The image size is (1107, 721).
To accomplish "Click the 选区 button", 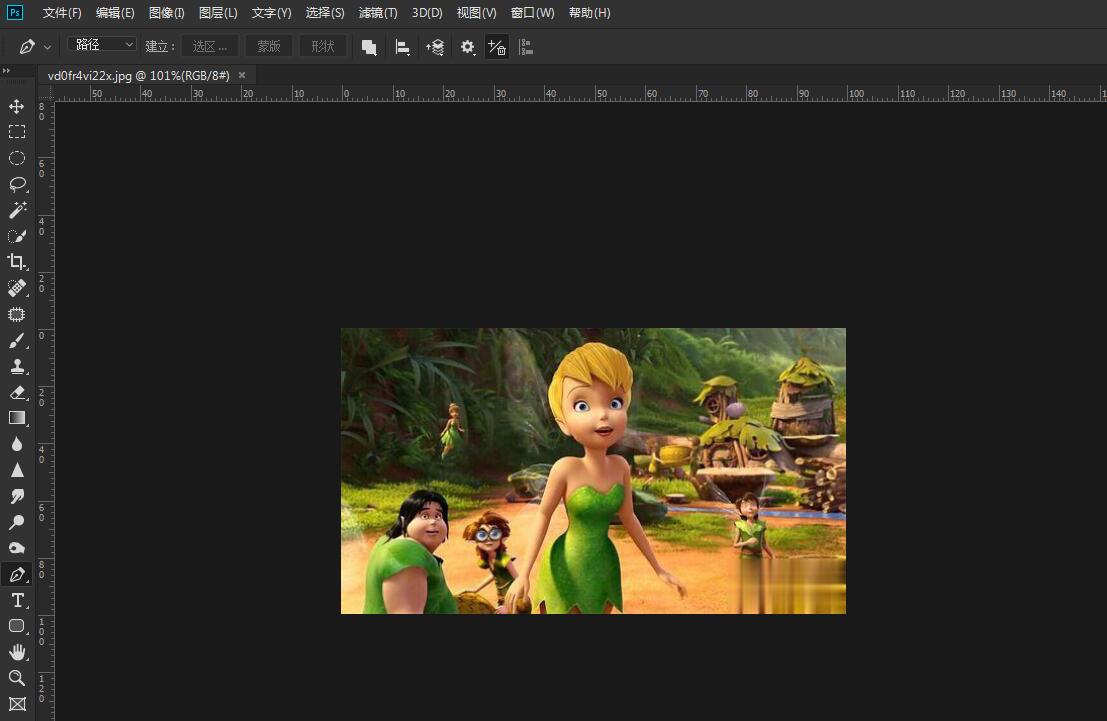I will pyautogui.click(x=210, y=46).
